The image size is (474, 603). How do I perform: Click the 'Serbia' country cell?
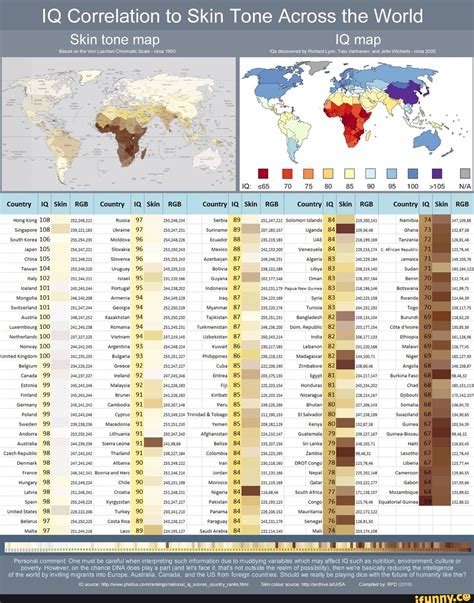pos(220,220)
